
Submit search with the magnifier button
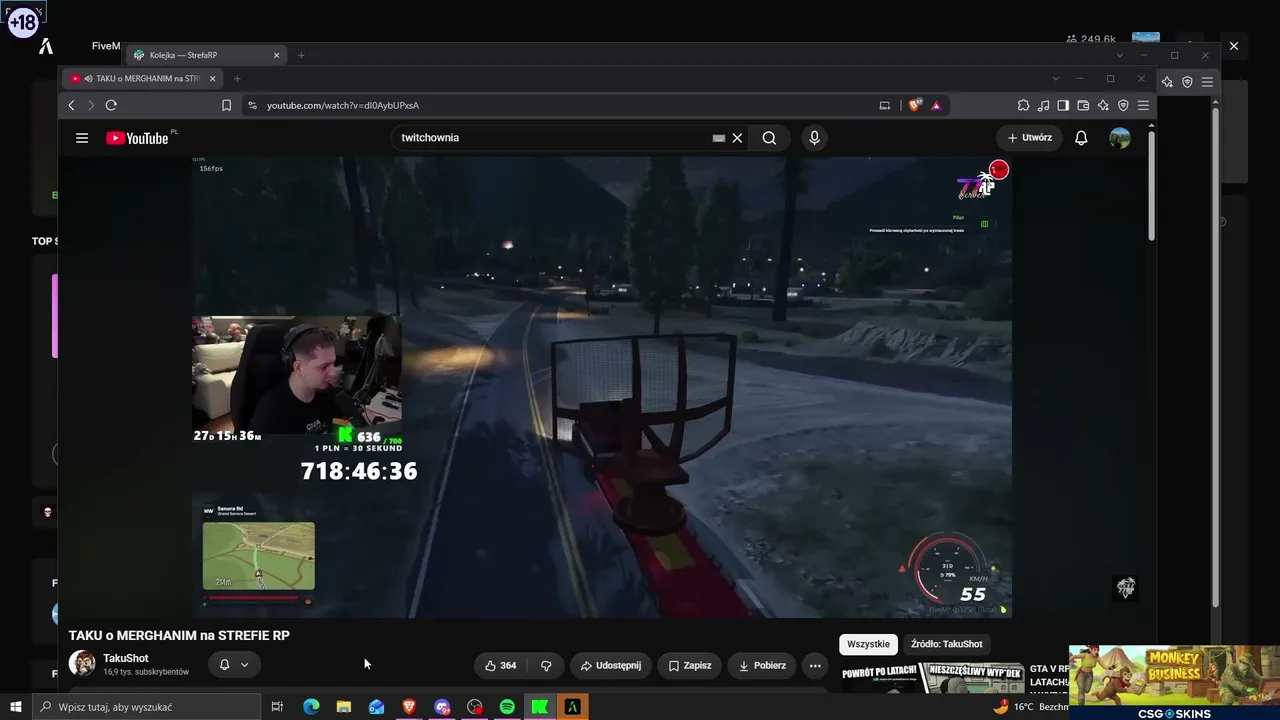point(769,138)
